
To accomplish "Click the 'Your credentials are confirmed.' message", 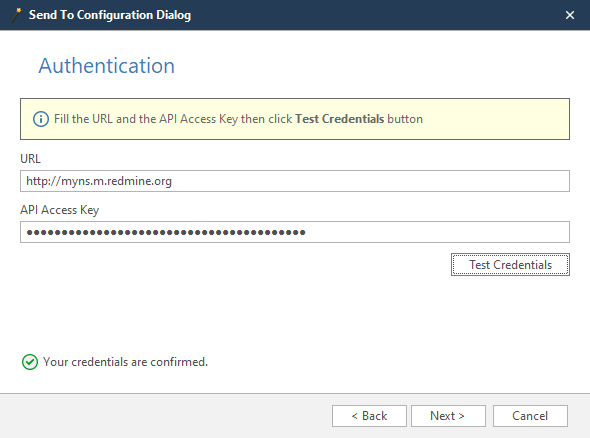I will pos(125,362).
